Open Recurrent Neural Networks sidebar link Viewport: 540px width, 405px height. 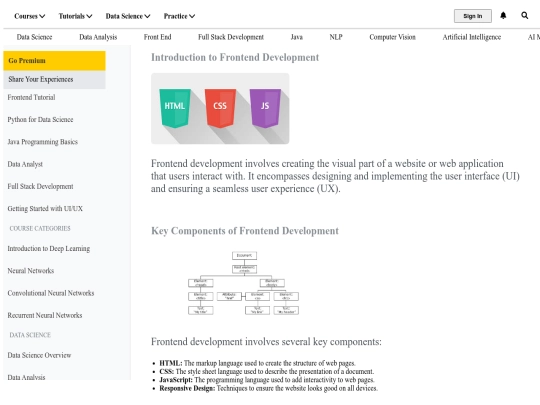(x=45, y=315)
